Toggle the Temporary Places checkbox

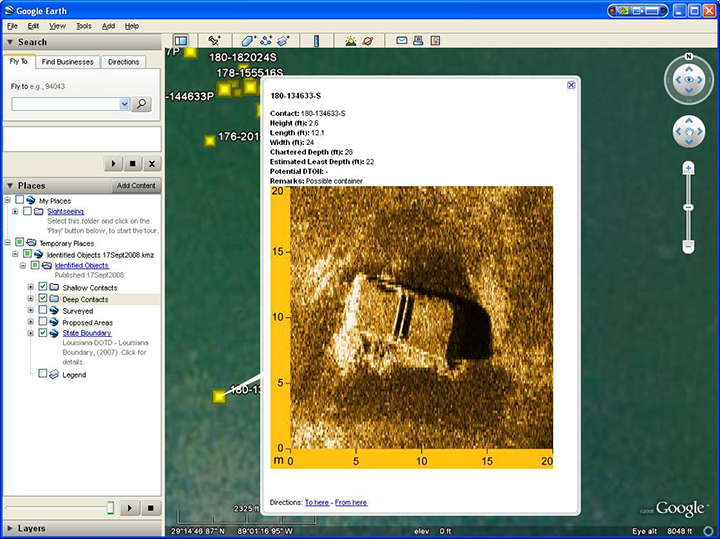(x=19, y=242)
